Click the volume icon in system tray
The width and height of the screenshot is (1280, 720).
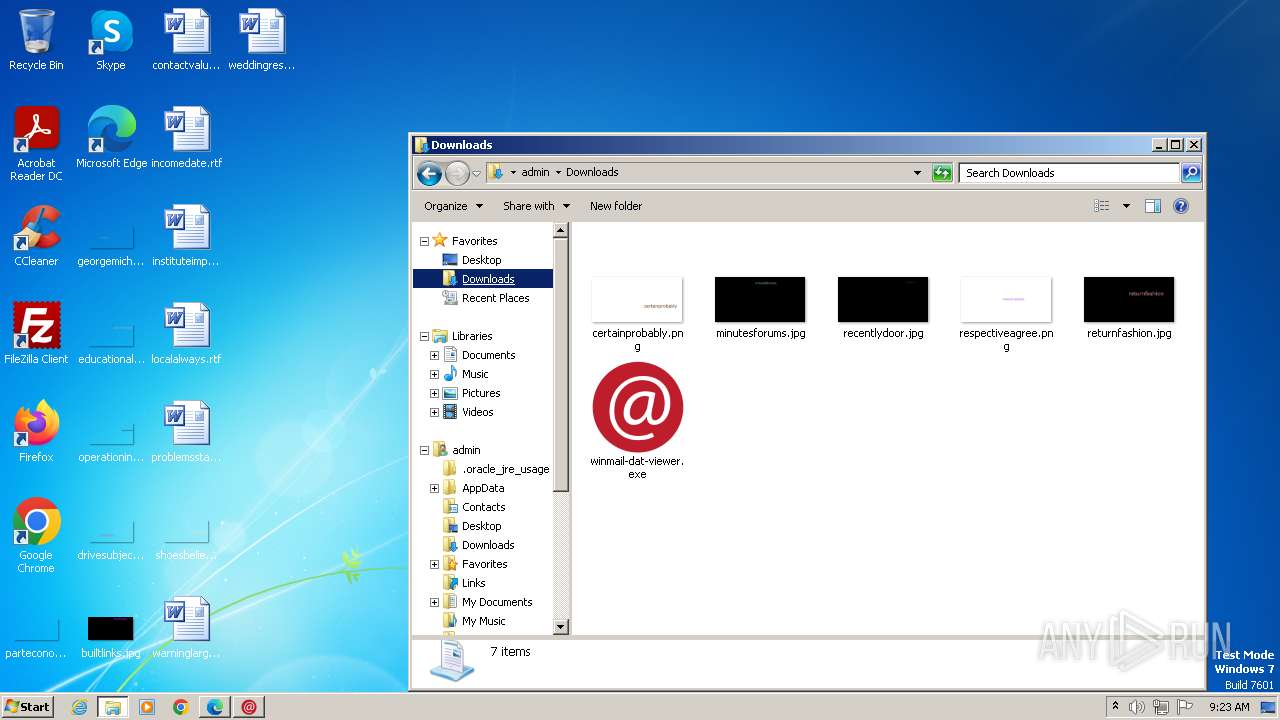(1137, 707)
